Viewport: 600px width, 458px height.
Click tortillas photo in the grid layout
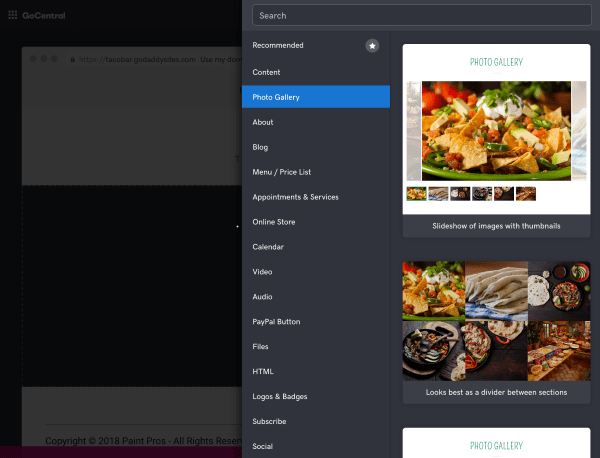496,291
